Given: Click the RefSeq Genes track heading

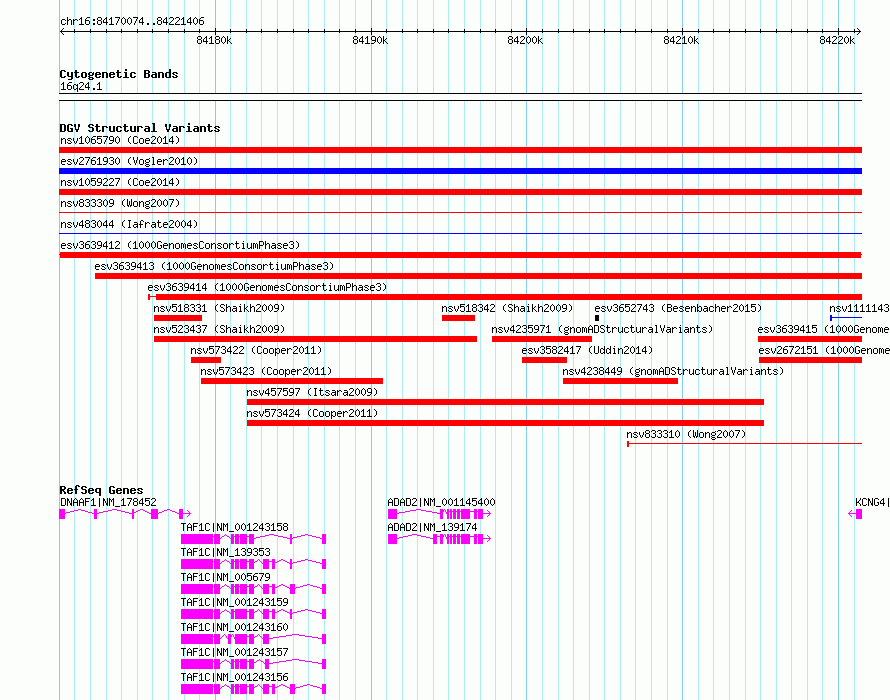Looking at the screenshot, I should click(x=101, y=490).
